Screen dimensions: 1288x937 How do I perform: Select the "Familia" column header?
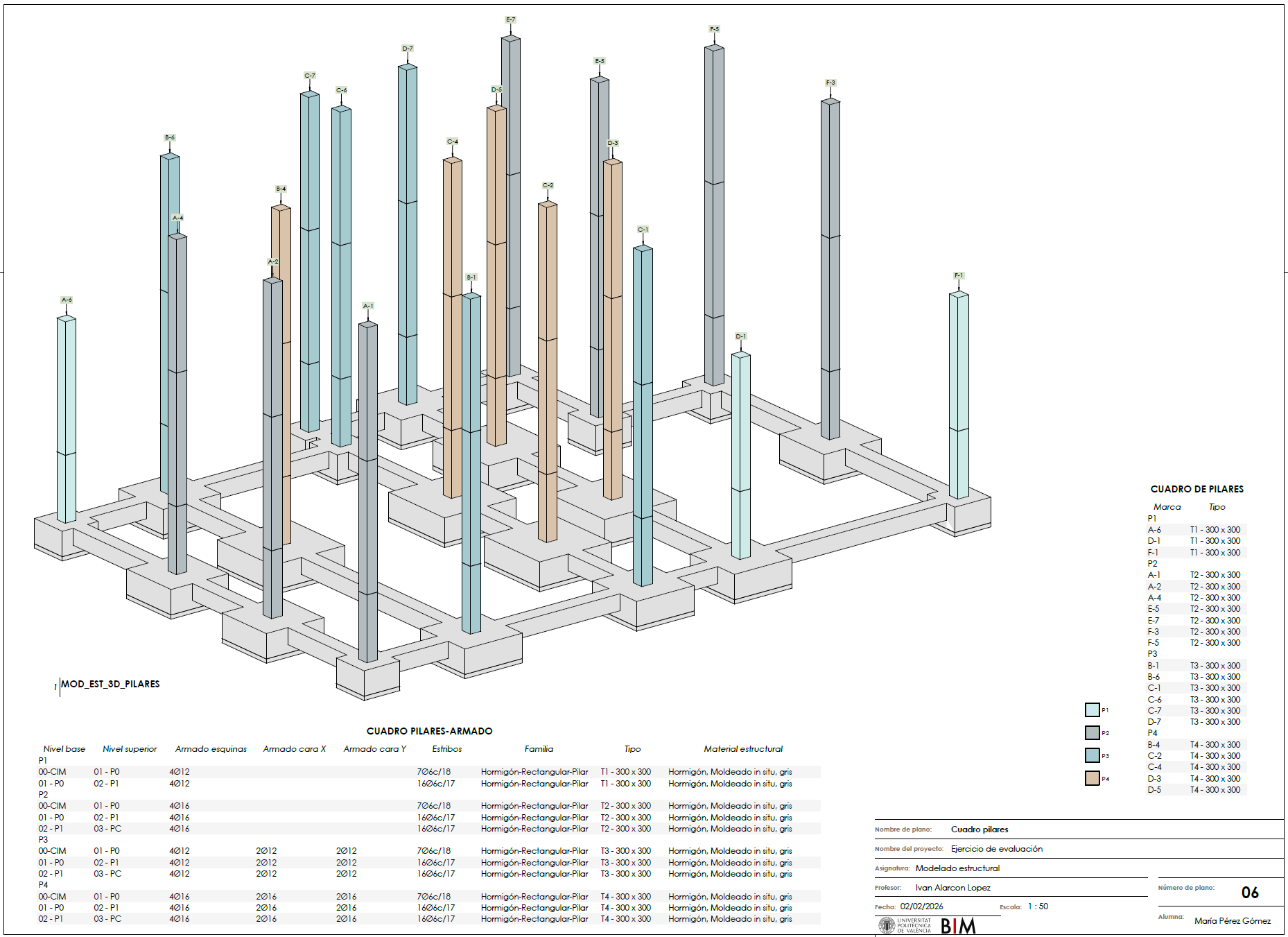click(539, 749)
